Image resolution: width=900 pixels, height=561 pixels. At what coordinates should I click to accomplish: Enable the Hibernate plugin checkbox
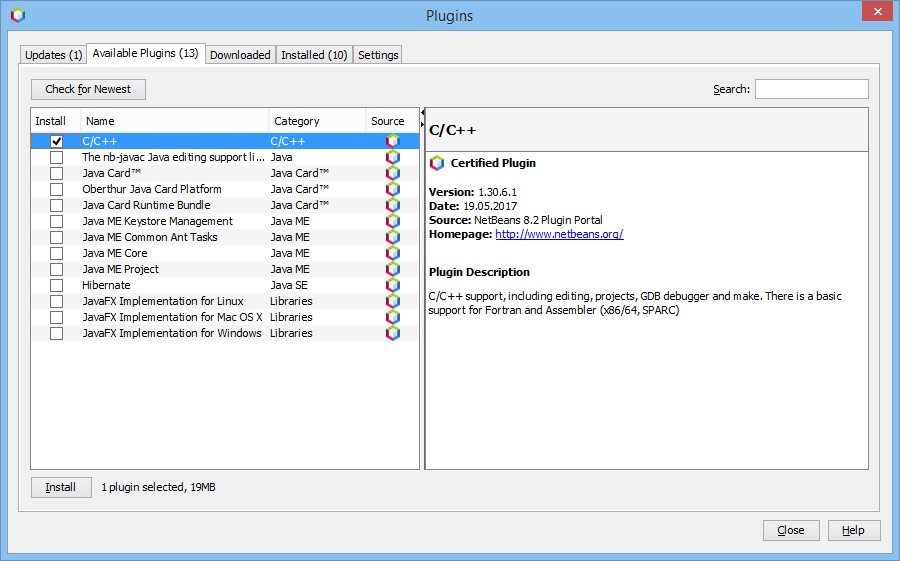56,285
